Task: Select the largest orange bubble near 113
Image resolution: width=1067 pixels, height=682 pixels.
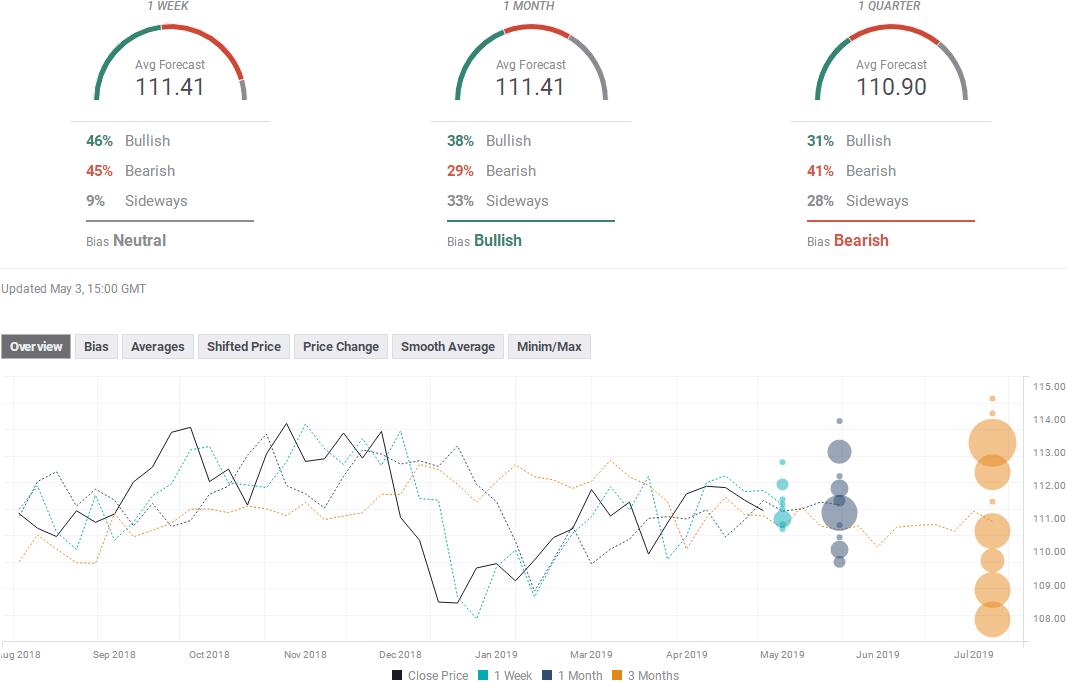Action: pos(992,443)
